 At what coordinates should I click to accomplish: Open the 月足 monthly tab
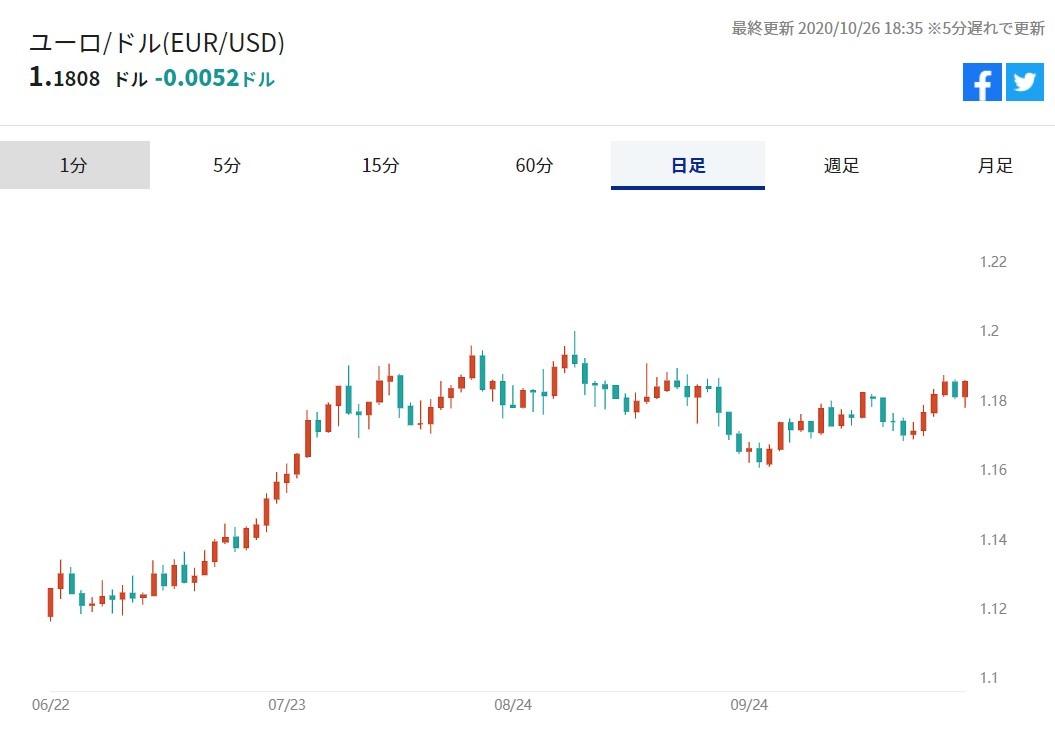click(995, 166)
